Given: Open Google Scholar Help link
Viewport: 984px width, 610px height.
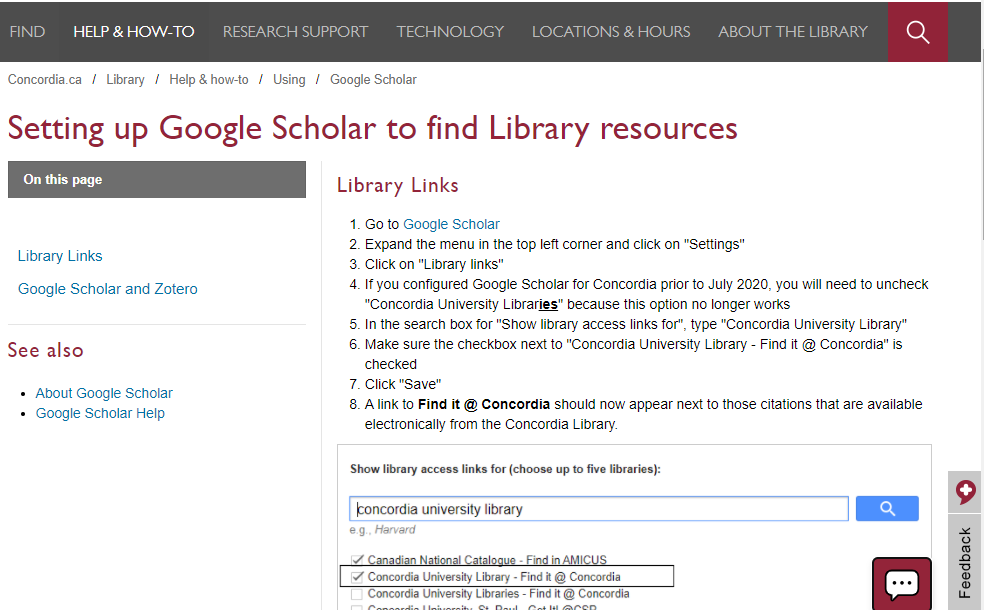Looking at the screenshot, I should pos(100,413).
